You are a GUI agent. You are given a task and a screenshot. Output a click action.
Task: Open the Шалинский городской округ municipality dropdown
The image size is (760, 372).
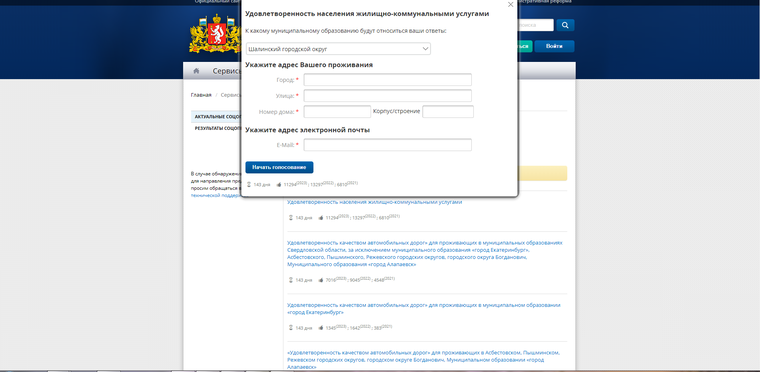[x=338, y=49]
